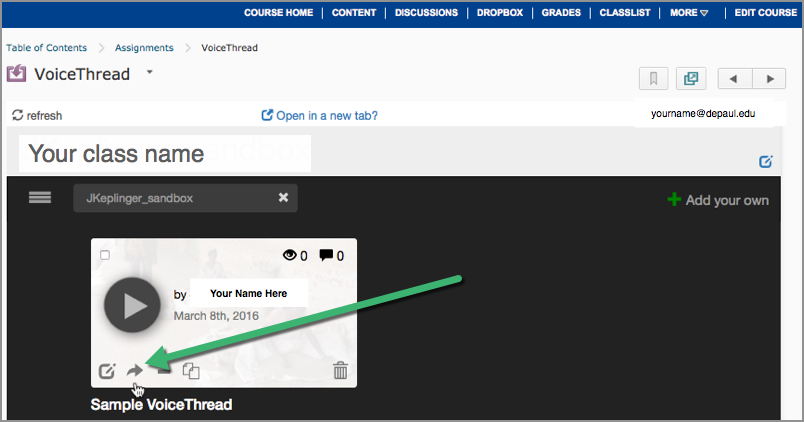This screenshot has width=804, height=422.
Task: Open Grades in the navbar
Action: tap(561, 13)
